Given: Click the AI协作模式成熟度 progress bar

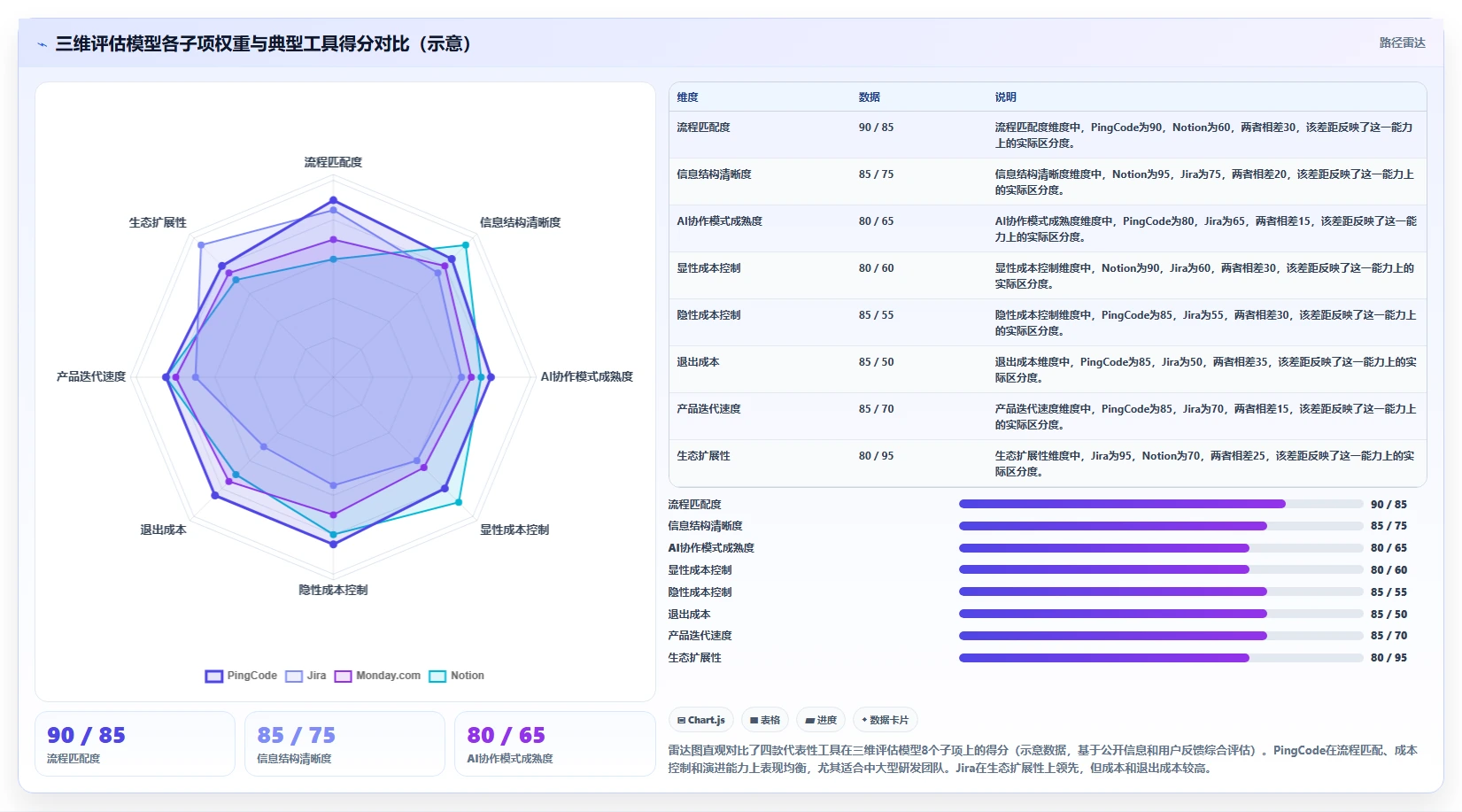Looking at the screenshot, I should pyautogui.click(x=1161, y=548).
